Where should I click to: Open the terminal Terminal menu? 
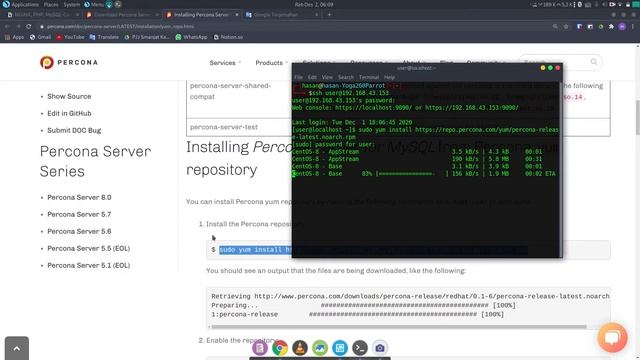click(x=369, y=77)
